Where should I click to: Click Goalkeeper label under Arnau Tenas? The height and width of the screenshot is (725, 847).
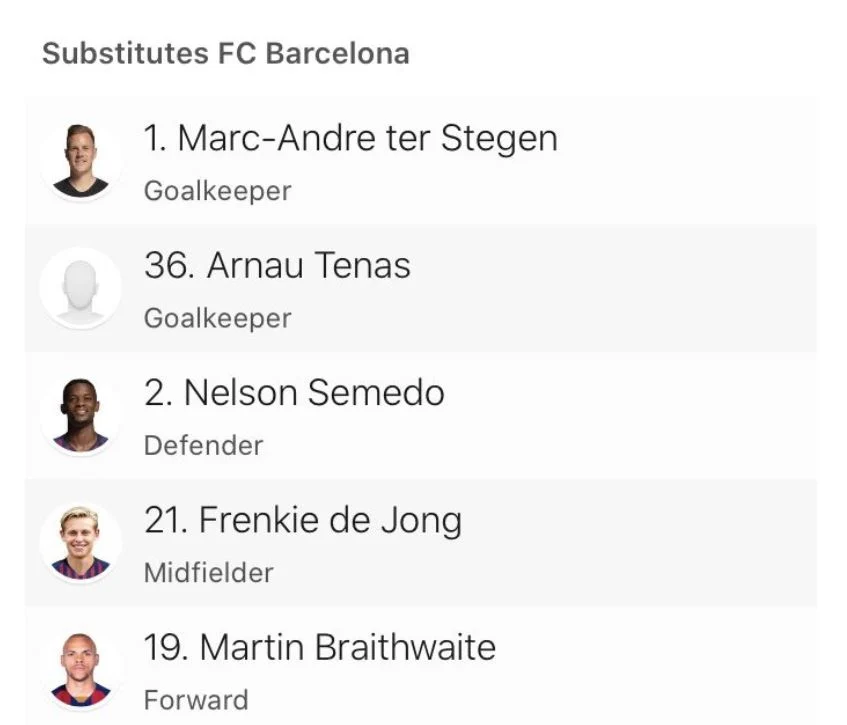[218, 318]
